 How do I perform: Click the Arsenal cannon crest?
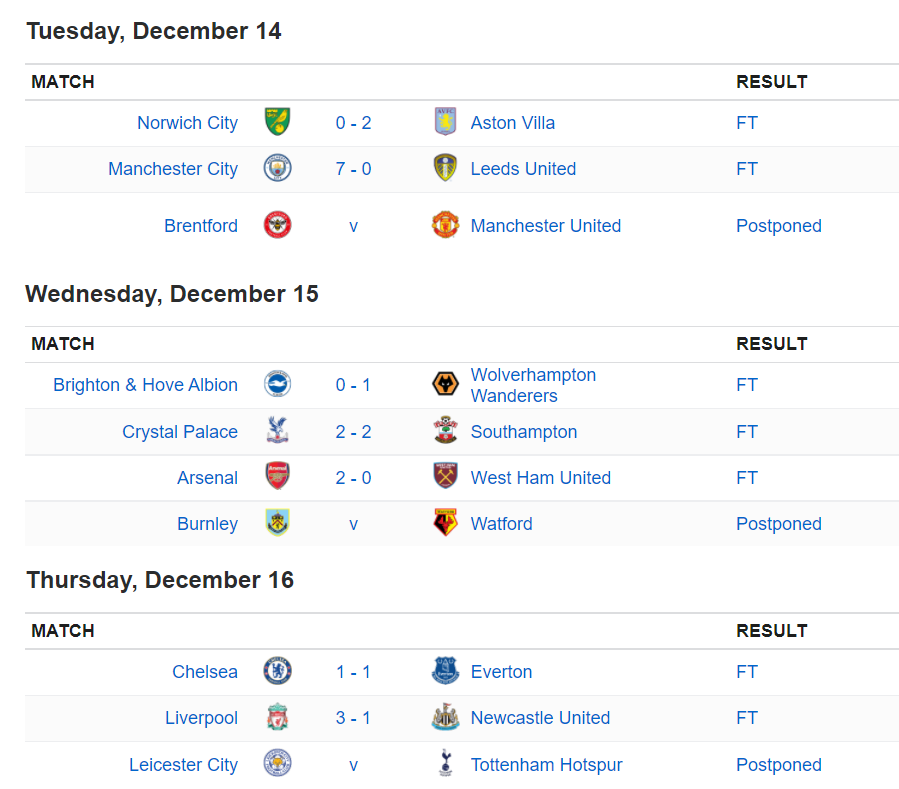click(277, 476)
